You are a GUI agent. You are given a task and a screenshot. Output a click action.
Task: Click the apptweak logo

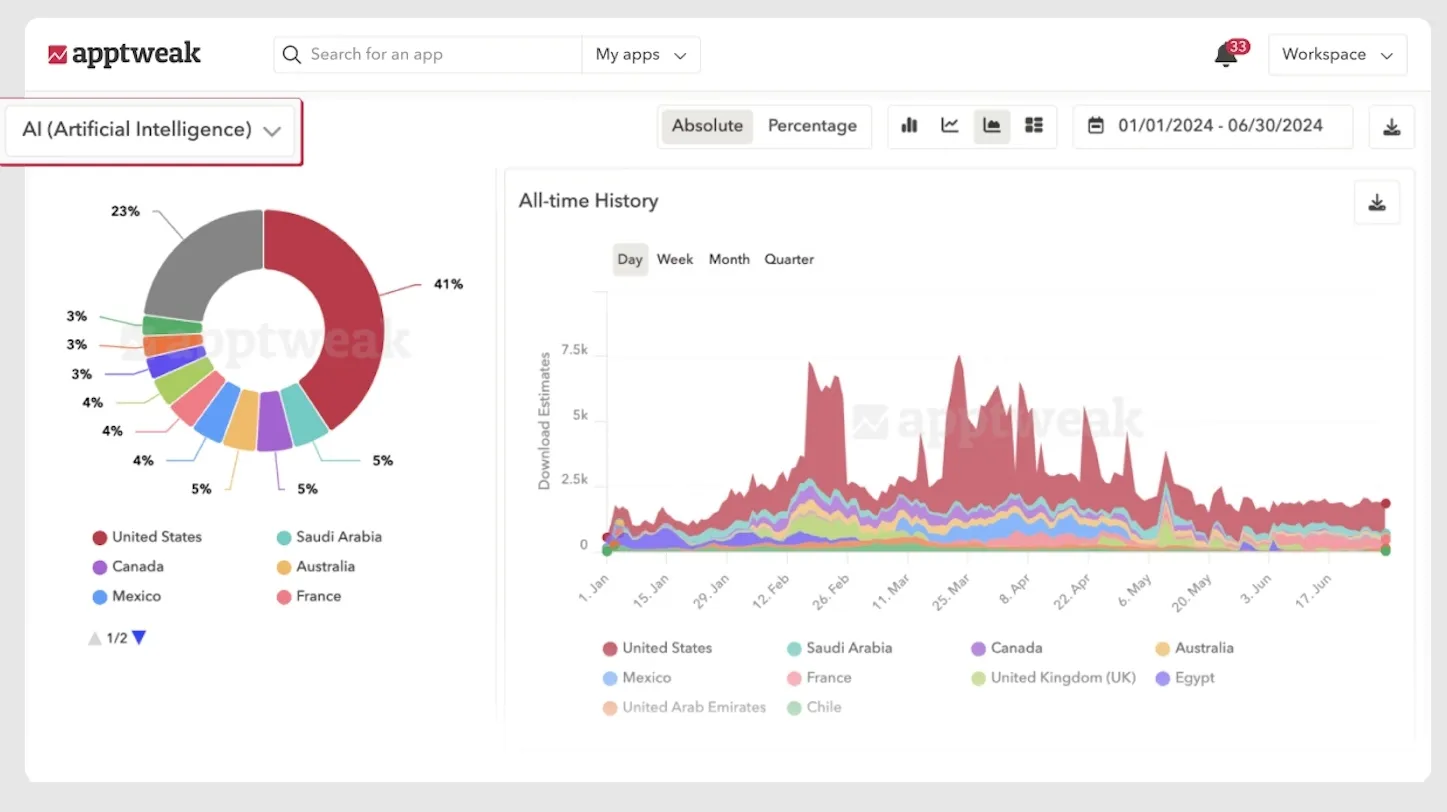pos(125,54)
